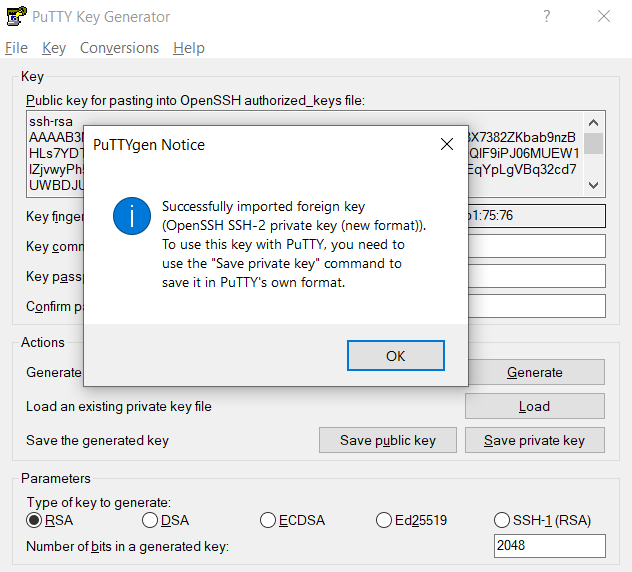Open the Key menu

coord(54,48)
